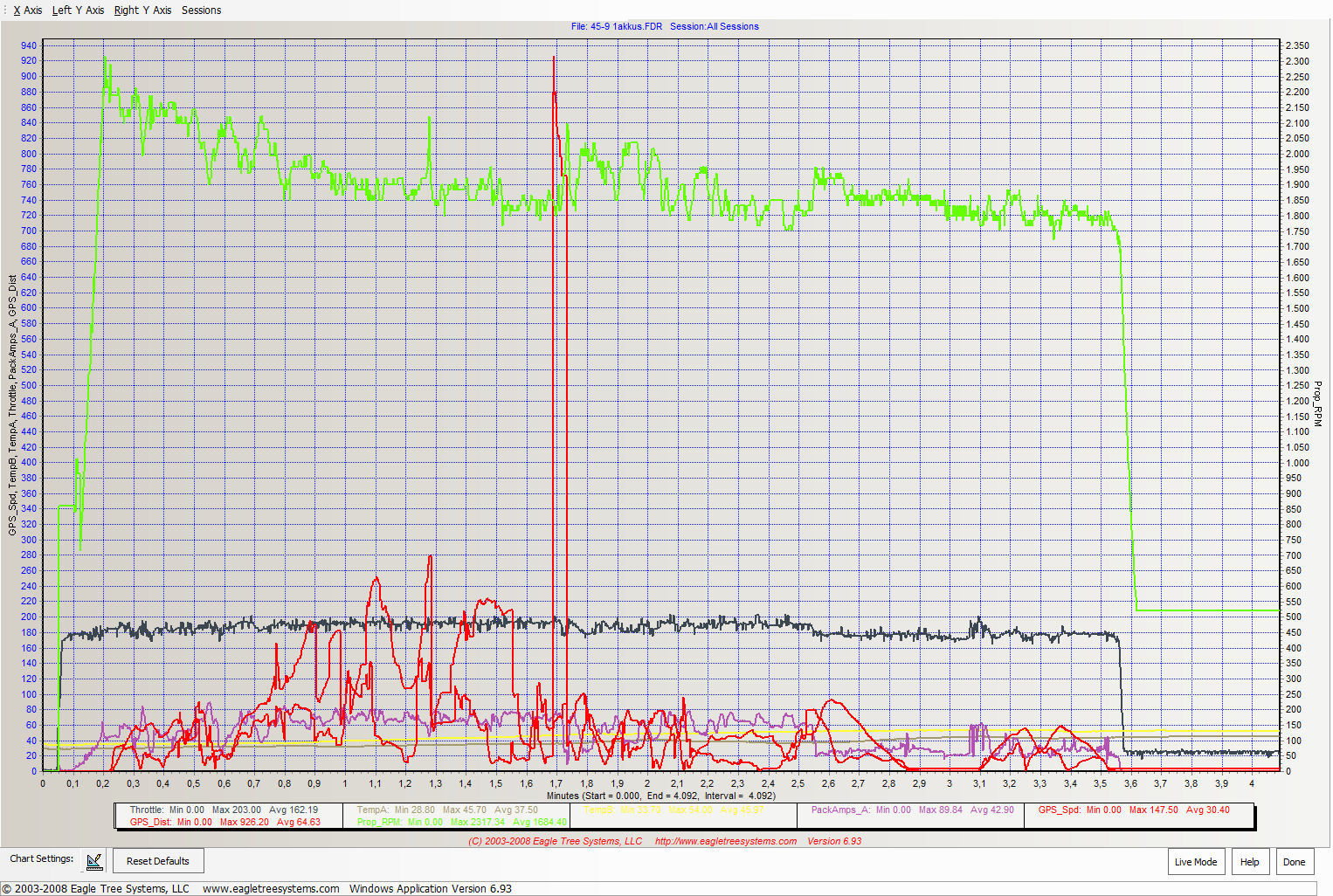Screen dimensions: 1333x896
Task: Click the eagletreesystems.com link under the legend
Action: click(x=725, y=842)
